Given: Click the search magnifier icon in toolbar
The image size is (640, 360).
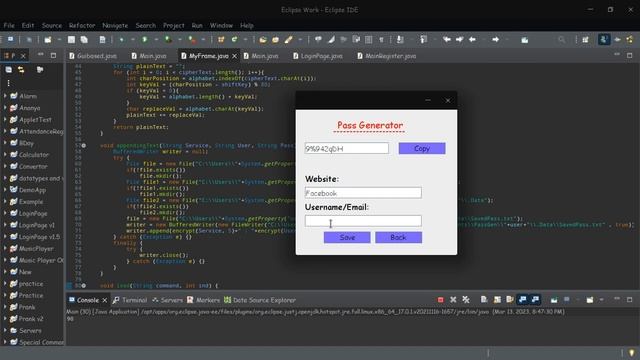Looking at the screenshot, I should point(562,40).
